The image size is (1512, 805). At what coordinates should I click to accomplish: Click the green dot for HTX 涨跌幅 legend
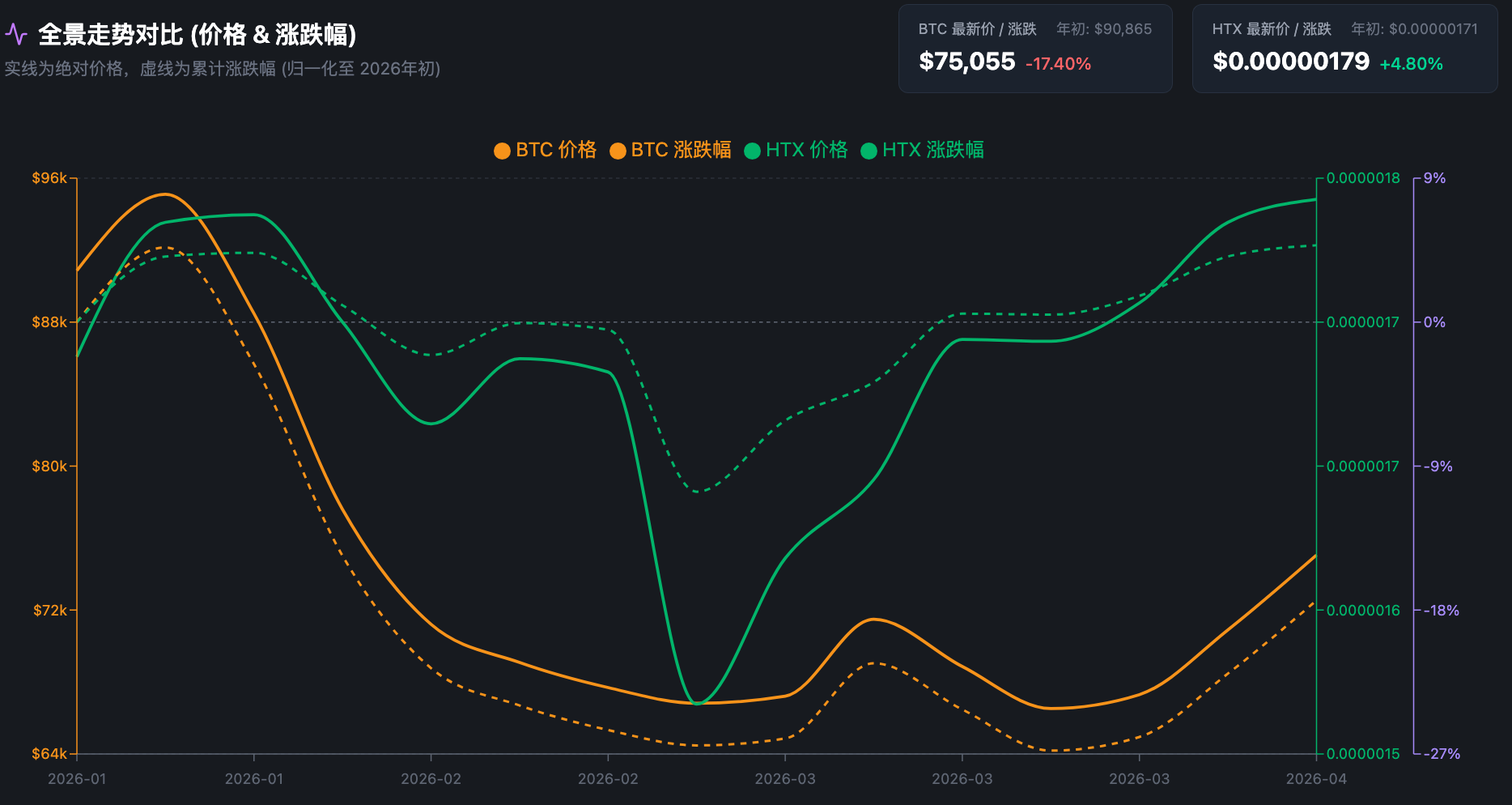coord(869,151)
